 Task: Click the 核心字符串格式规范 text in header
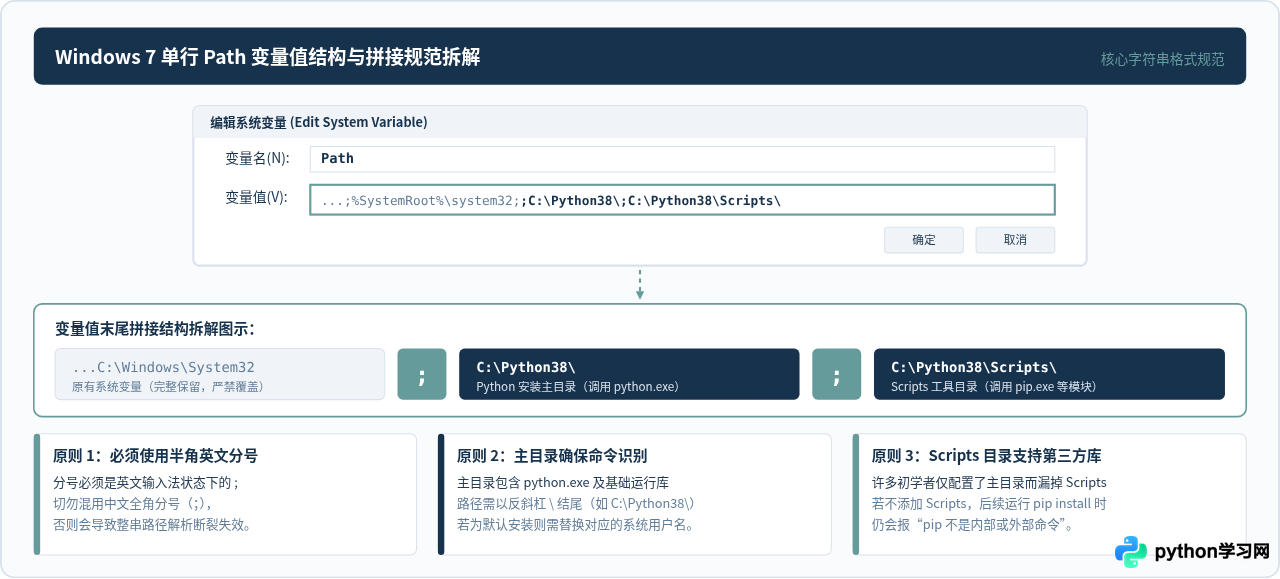tap(1162, 59)
